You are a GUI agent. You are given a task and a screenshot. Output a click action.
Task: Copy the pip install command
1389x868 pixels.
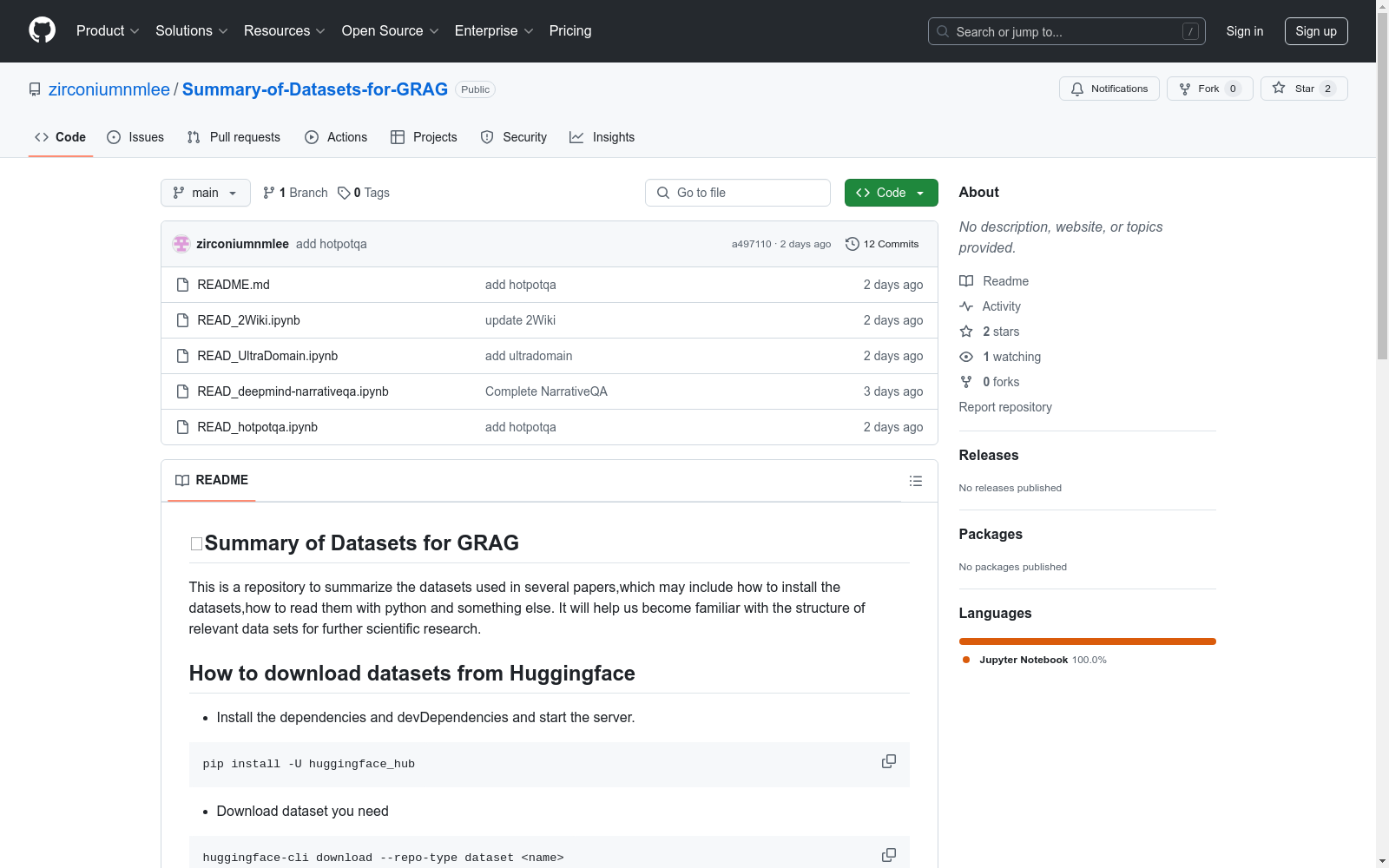(x=889, y=761)
